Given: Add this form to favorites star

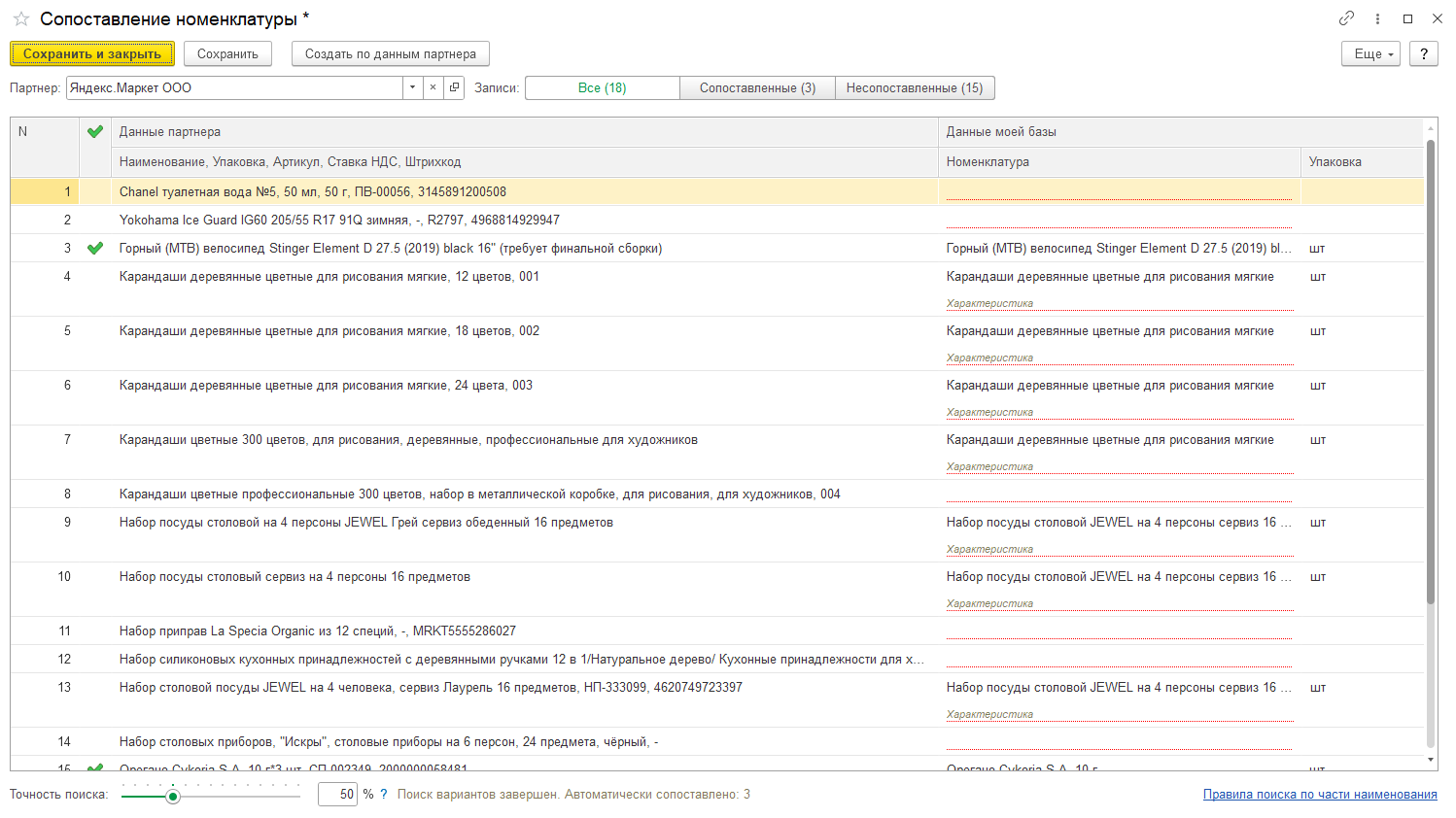Looking at the screenshot, I should [x=20, y=19].
